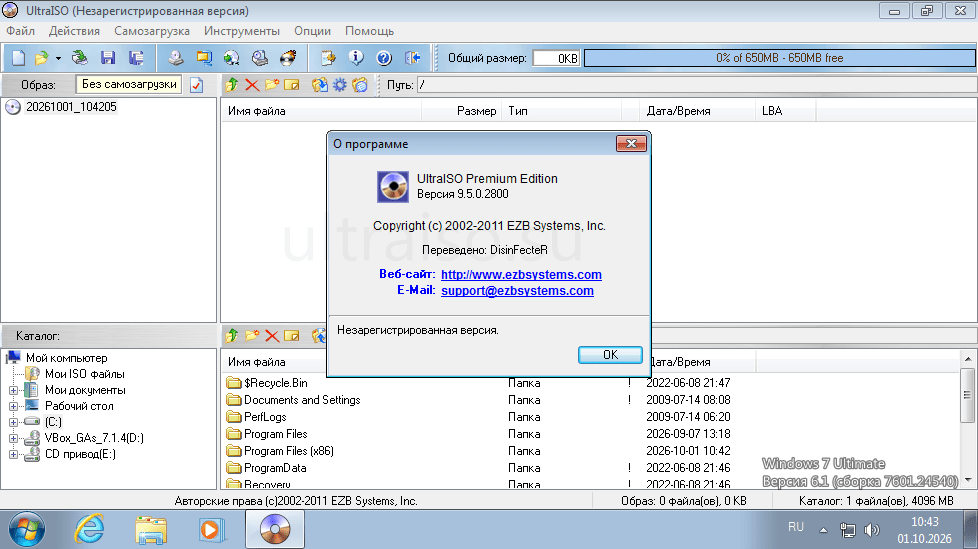Screen dimensions: 978x549
Task: Open the Windows Start button
Action: click(x=26, y=530)
